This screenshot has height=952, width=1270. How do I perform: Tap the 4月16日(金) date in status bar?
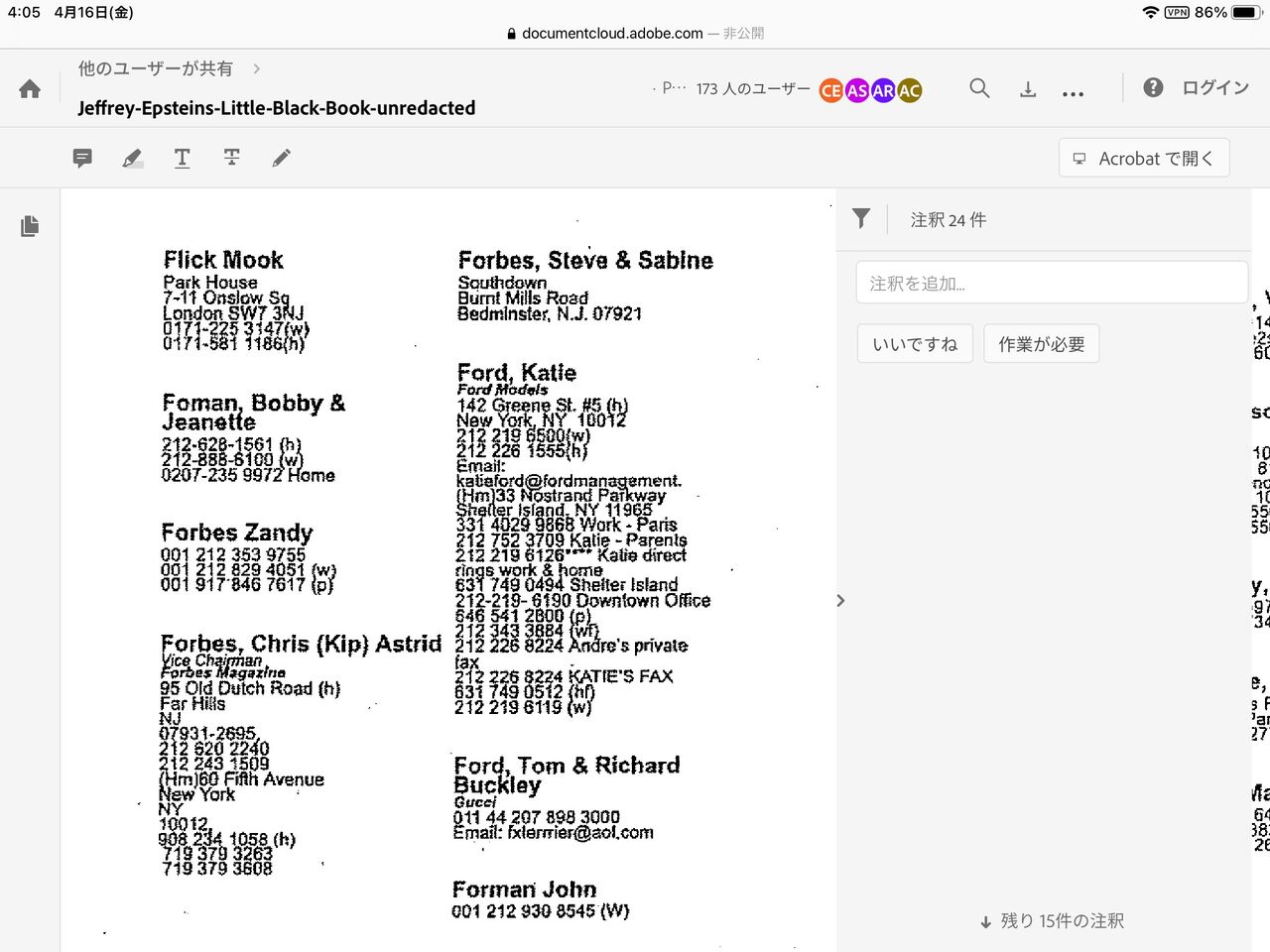[94, 13]
